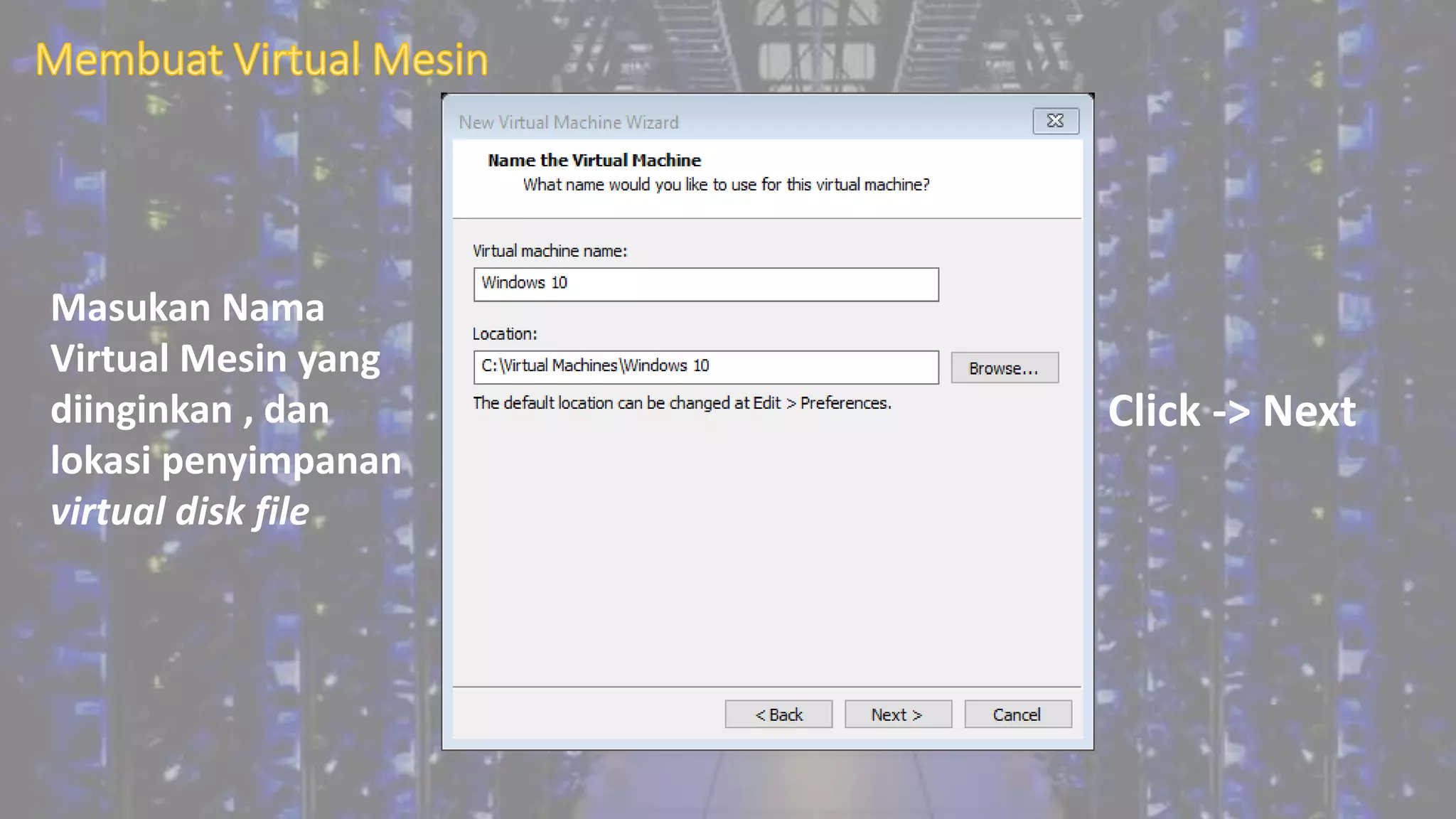
Task: Click the Masukan Nama instruction text
Action: click(188, 308)
